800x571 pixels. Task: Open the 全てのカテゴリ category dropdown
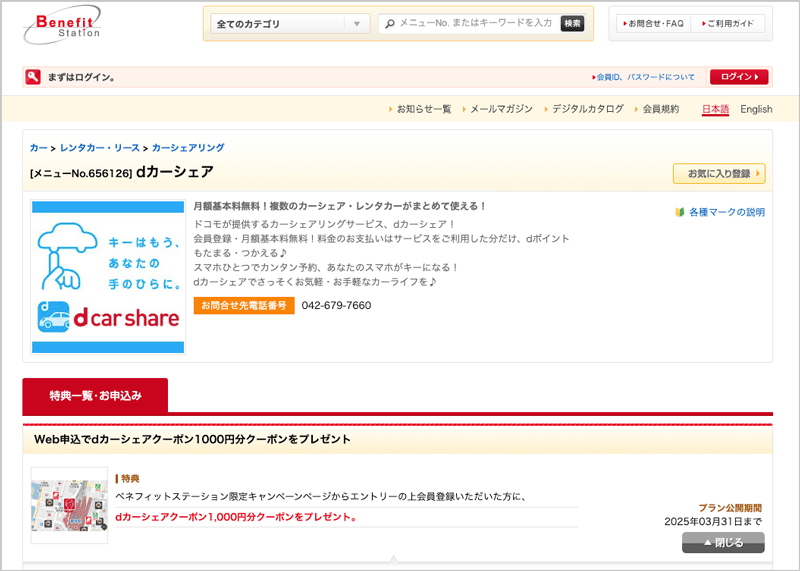click(x=290, y=24)
